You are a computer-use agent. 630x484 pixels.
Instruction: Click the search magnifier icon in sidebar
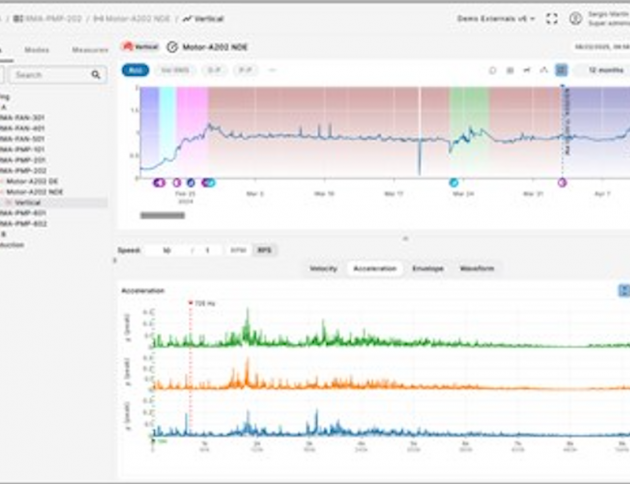pyautogui.click(x=96, y=75)
